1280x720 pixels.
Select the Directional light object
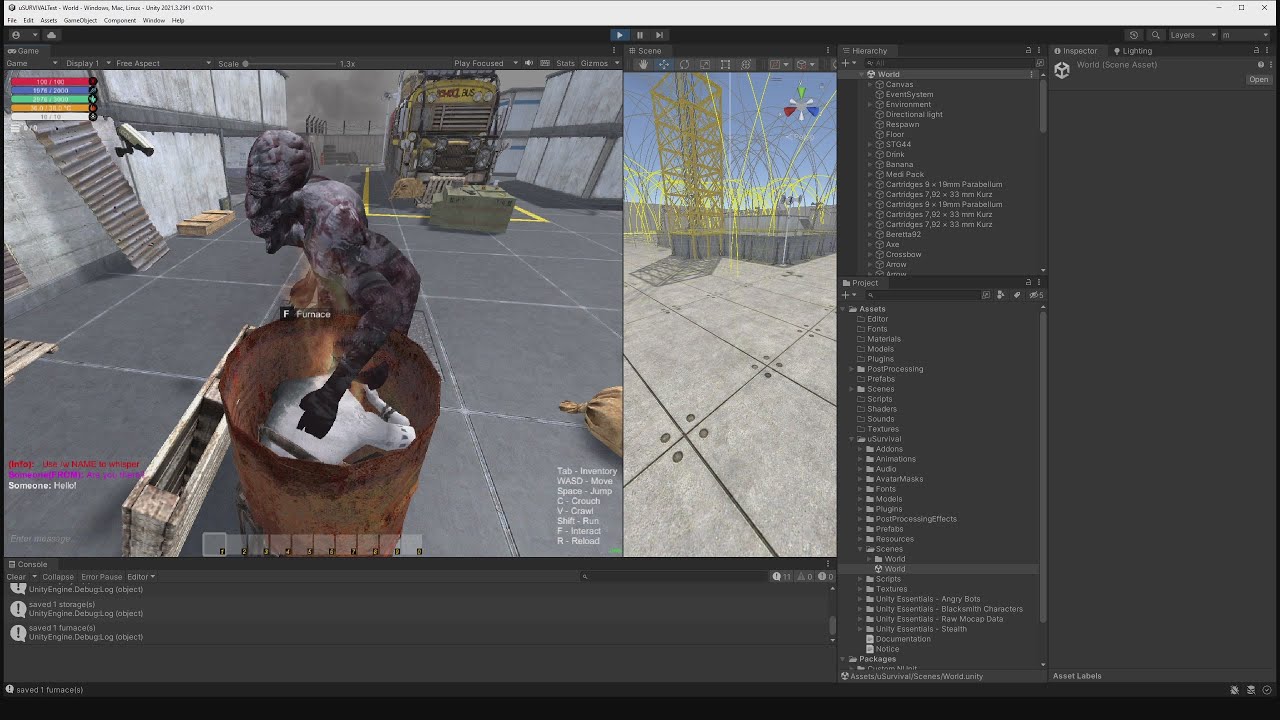click(913, 114)
